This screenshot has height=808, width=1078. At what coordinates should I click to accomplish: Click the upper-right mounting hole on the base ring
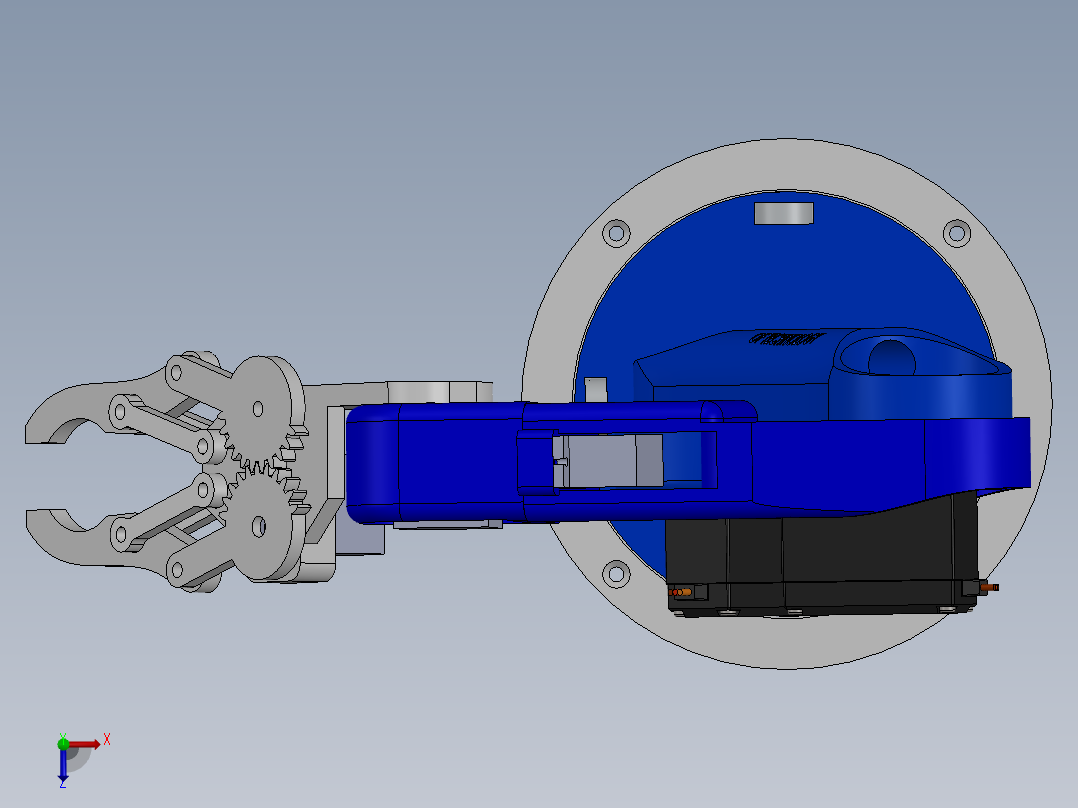956,233
